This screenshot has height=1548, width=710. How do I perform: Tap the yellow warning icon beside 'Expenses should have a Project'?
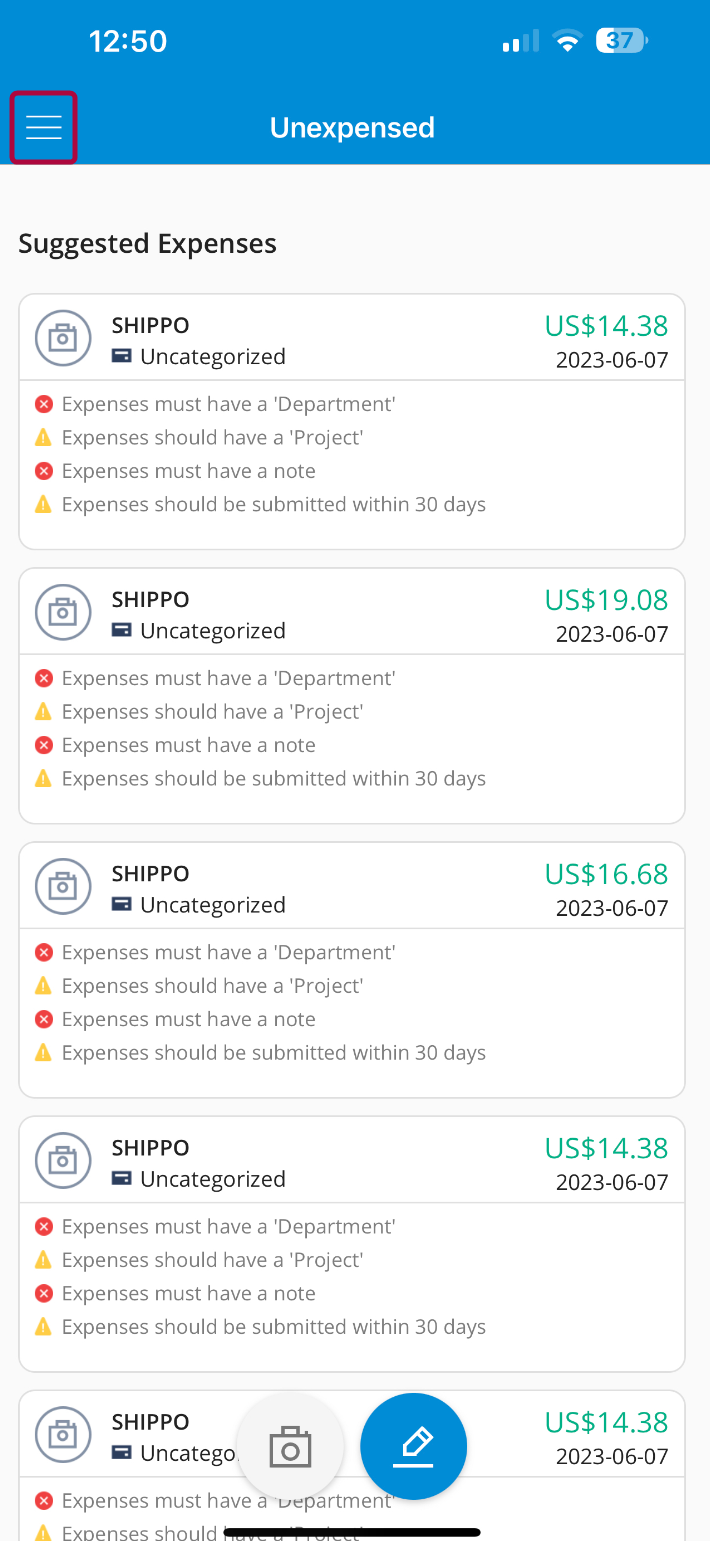coord(43,437)
